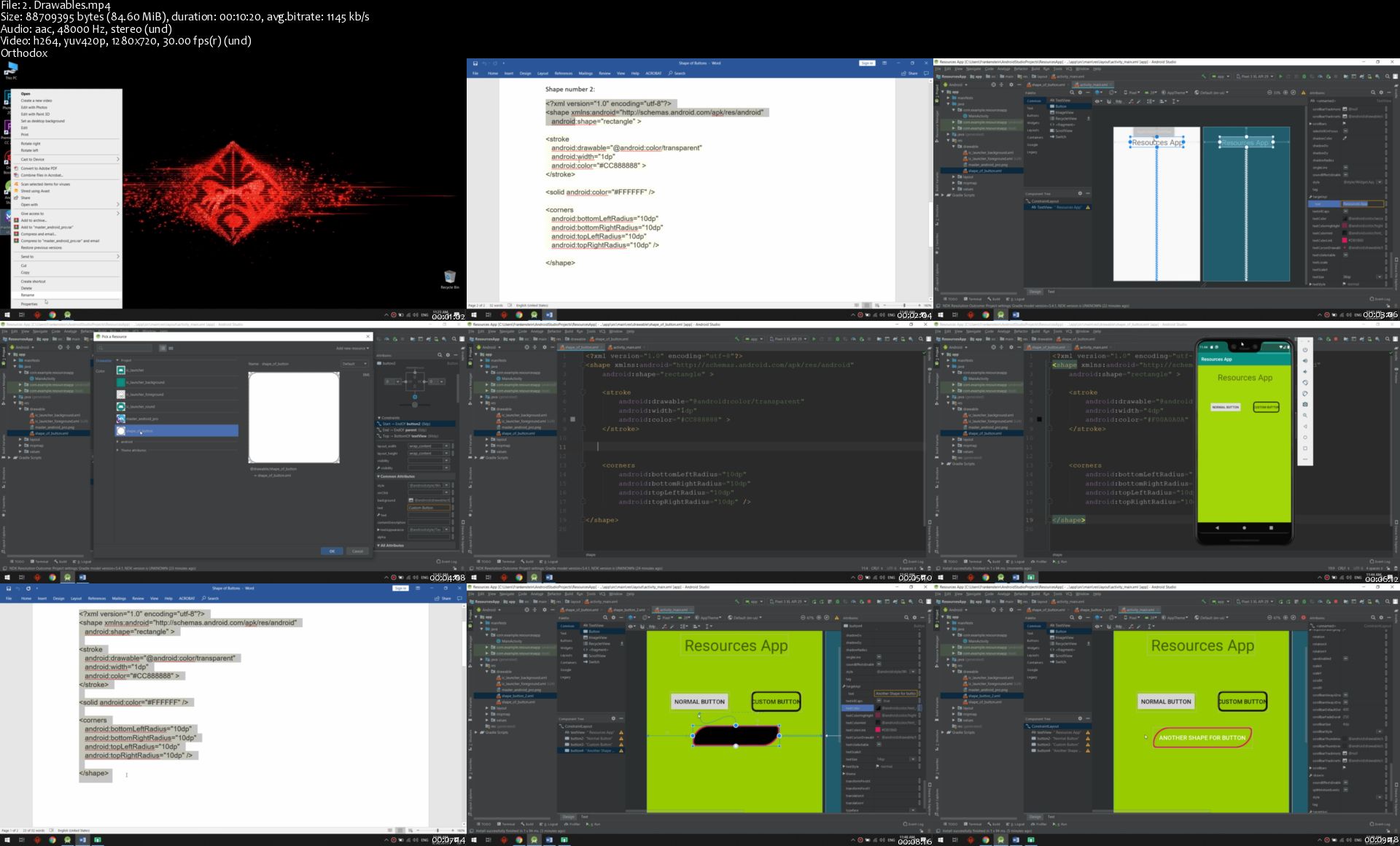
Task: Click OK in the Pick a Resource dialog
Action: tap(332, 551)
